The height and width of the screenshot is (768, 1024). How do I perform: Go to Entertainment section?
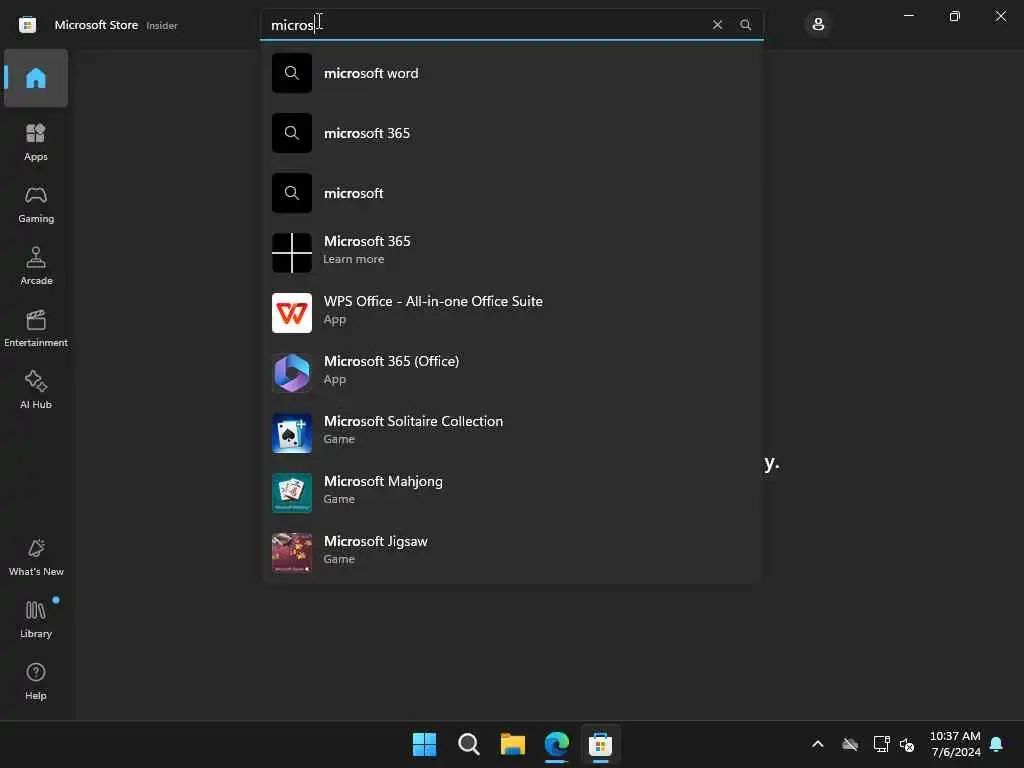pyautogui.click(x=36, y=328)
